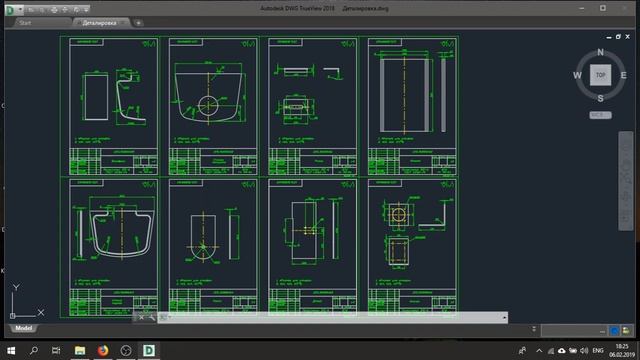This screenshot has height=360, width=640.
Task: Open the battery icon in system tray
Action: click(x=573, y=351)
